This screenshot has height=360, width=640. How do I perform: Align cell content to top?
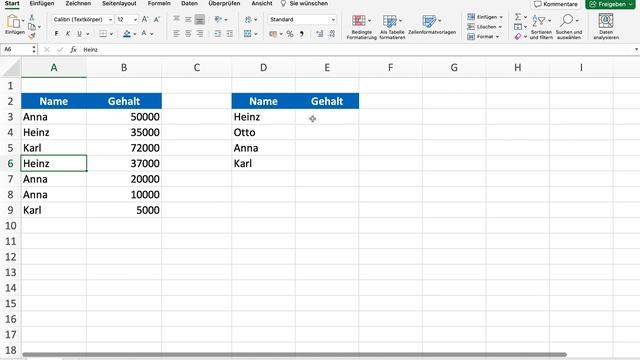(x=176, y=19)
